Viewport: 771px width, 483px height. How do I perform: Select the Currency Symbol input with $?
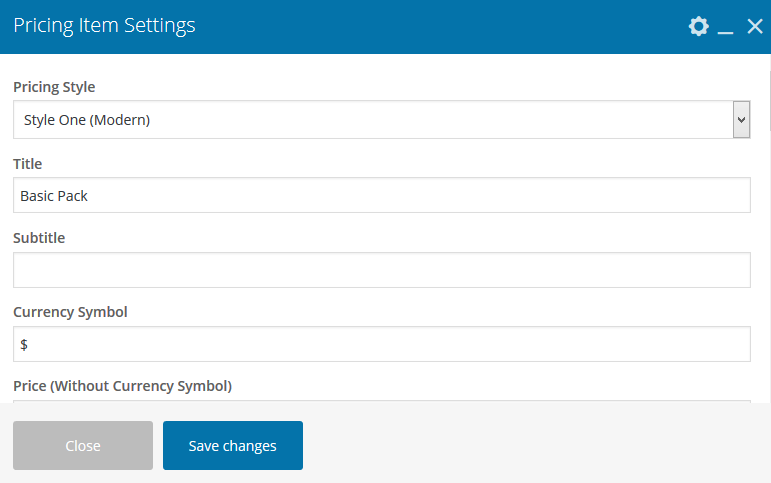(381, 344)
